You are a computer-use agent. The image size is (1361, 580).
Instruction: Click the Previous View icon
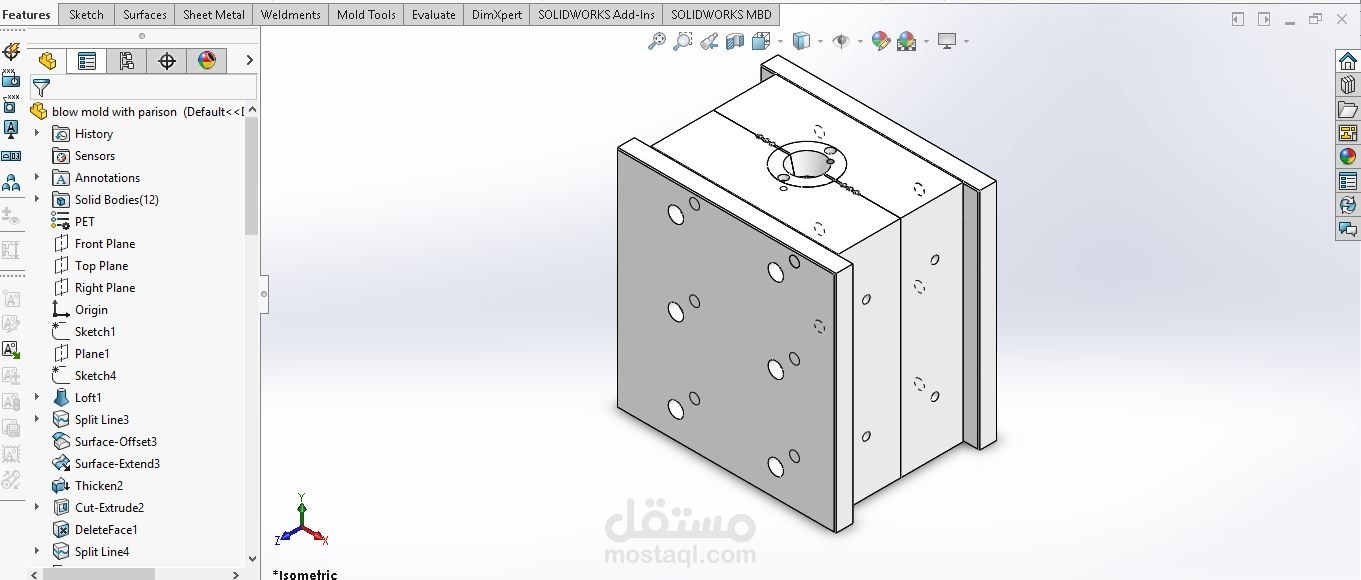point(709,41)
